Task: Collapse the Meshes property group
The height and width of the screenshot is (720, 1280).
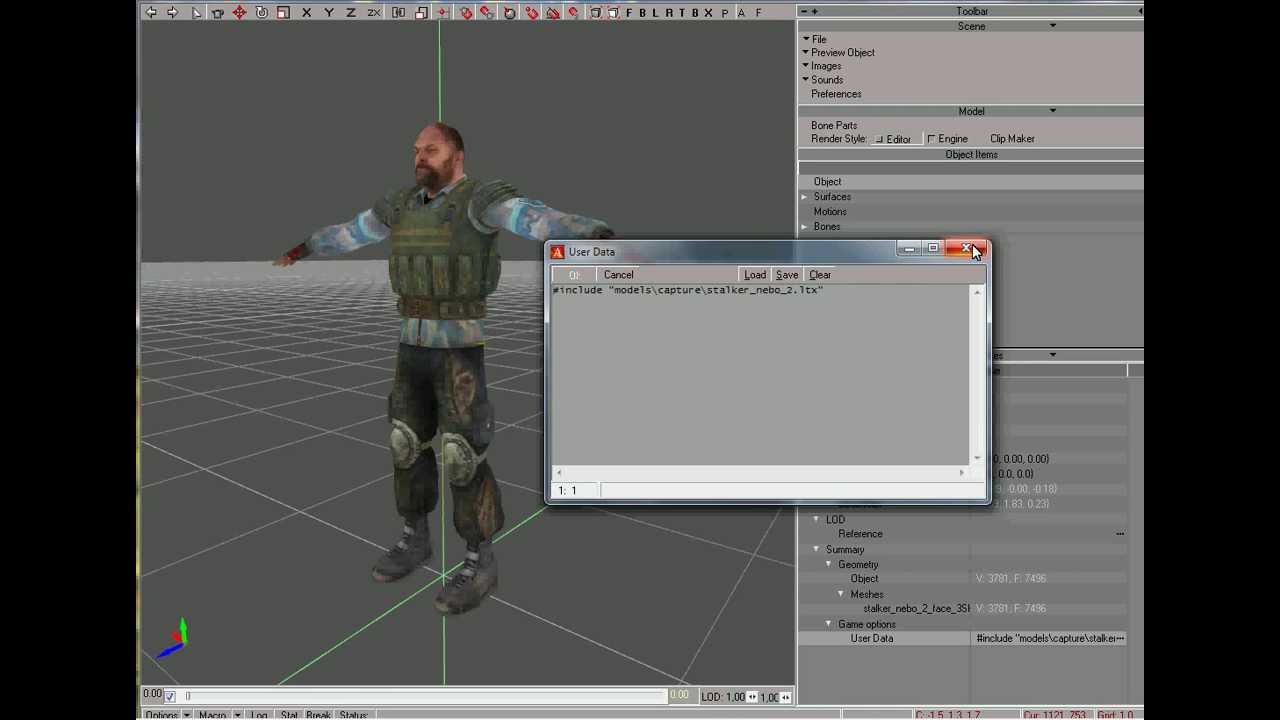Action: [x=841, y=594]
